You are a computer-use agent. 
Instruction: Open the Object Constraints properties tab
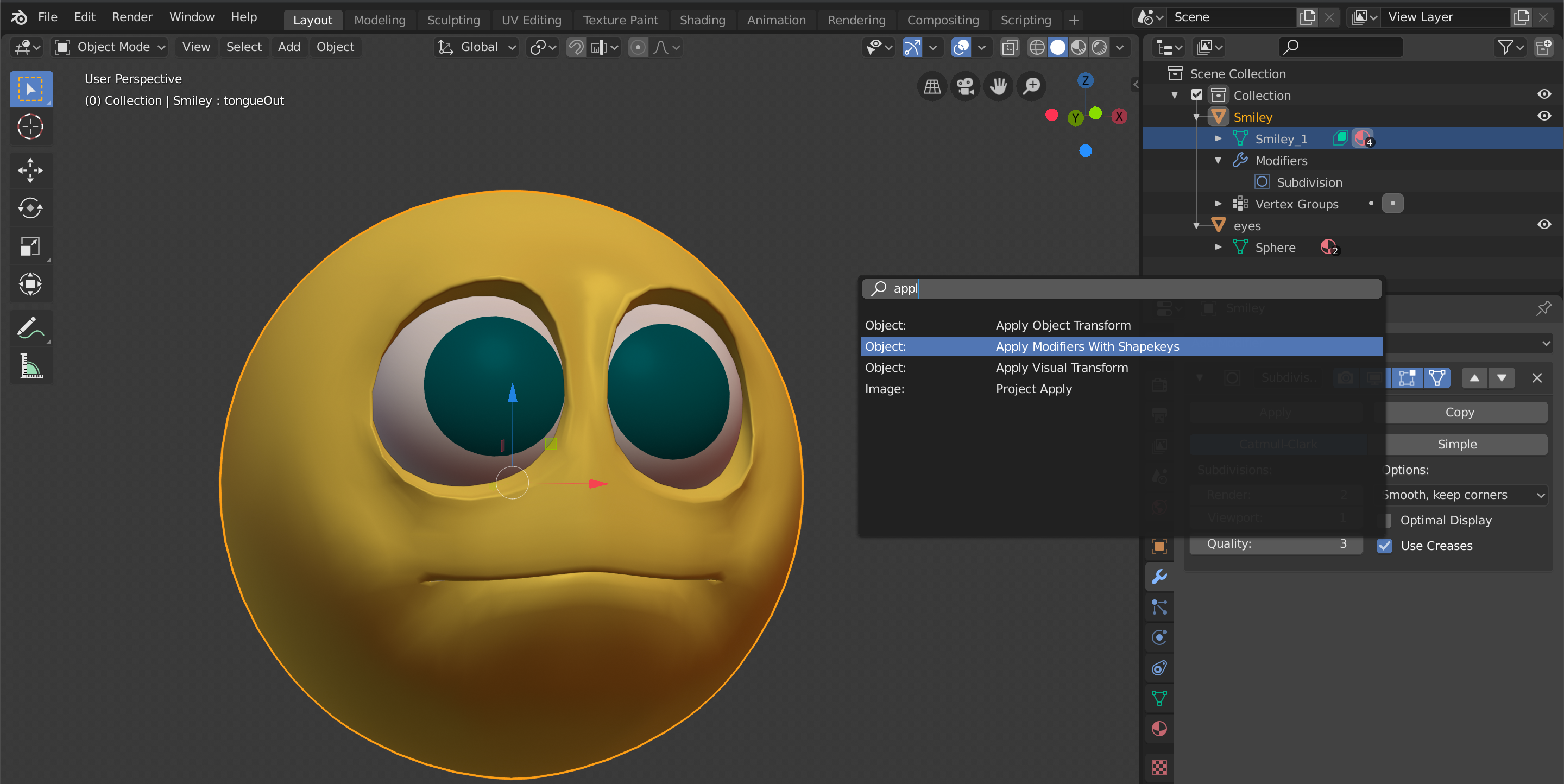click(x=1159, y=668)
